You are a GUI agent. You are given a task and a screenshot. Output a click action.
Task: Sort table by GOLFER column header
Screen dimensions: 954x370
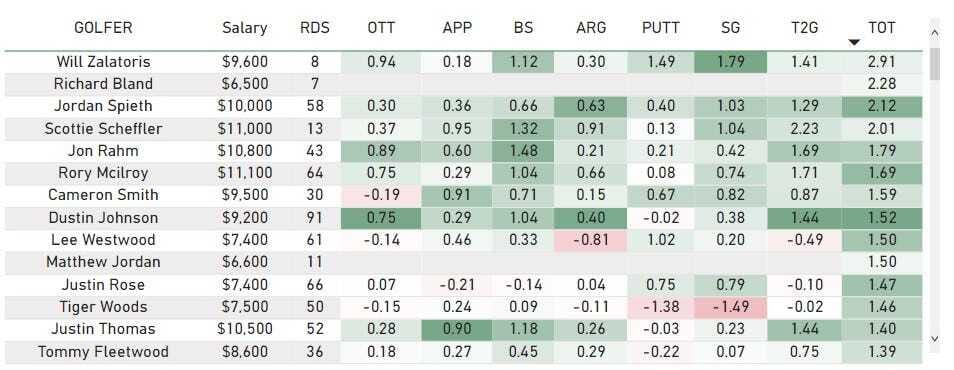(103, 27)
